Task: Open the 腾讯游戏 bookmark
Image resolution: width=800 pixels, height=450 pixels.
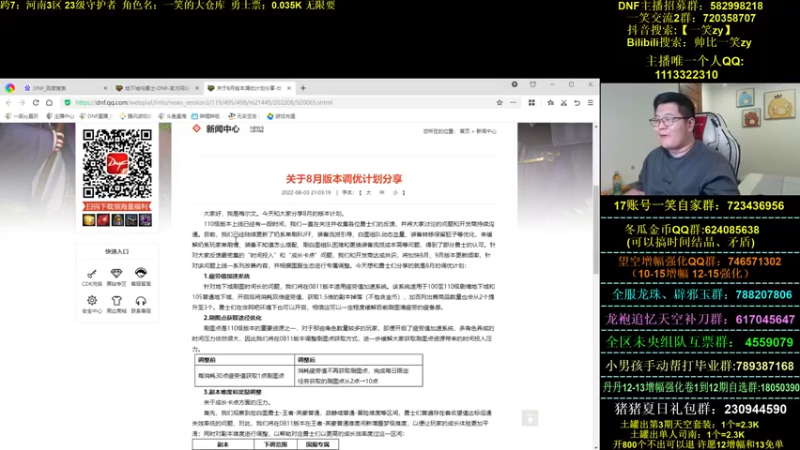Action: pos(135,116)
